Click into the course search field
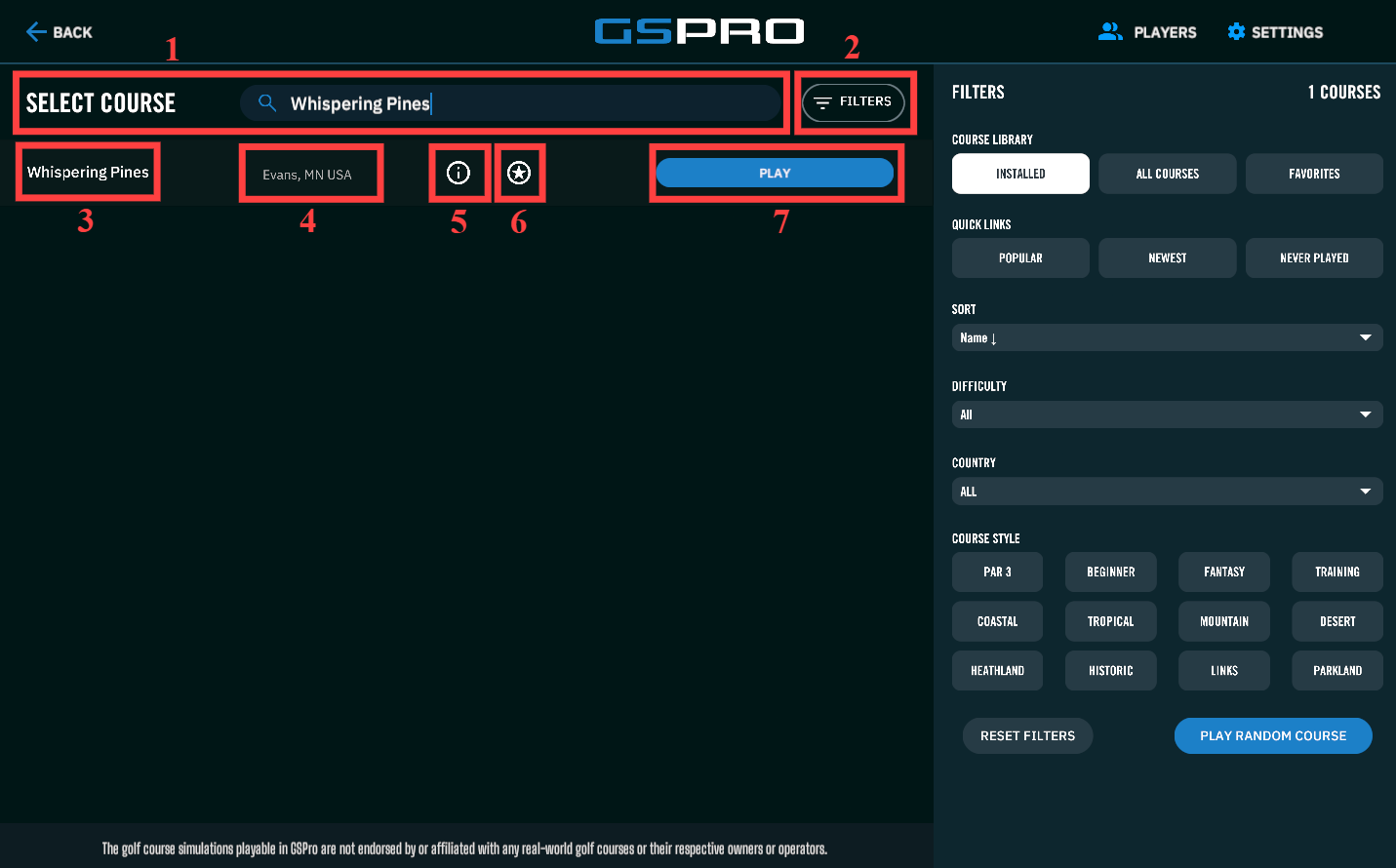 click(x=527, y=103)
